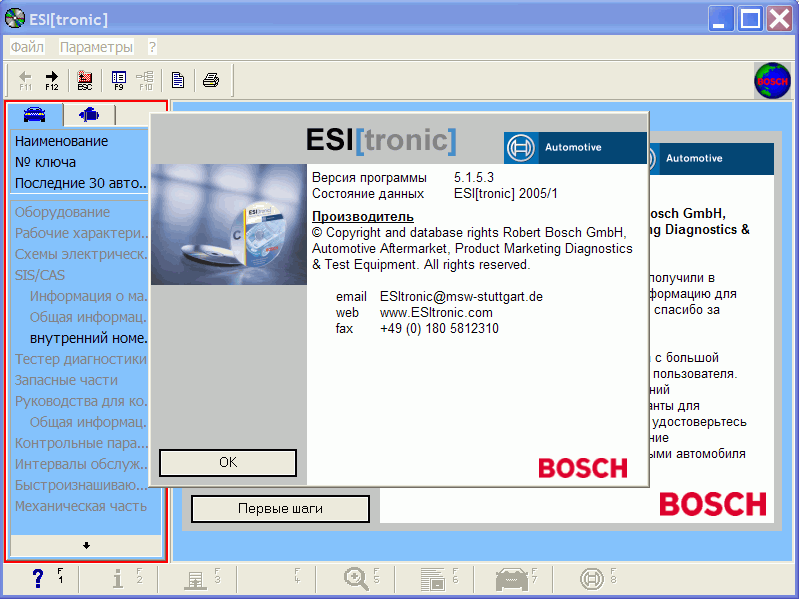
Task: Open the ? help menu
Action: [x=152, y=47]
